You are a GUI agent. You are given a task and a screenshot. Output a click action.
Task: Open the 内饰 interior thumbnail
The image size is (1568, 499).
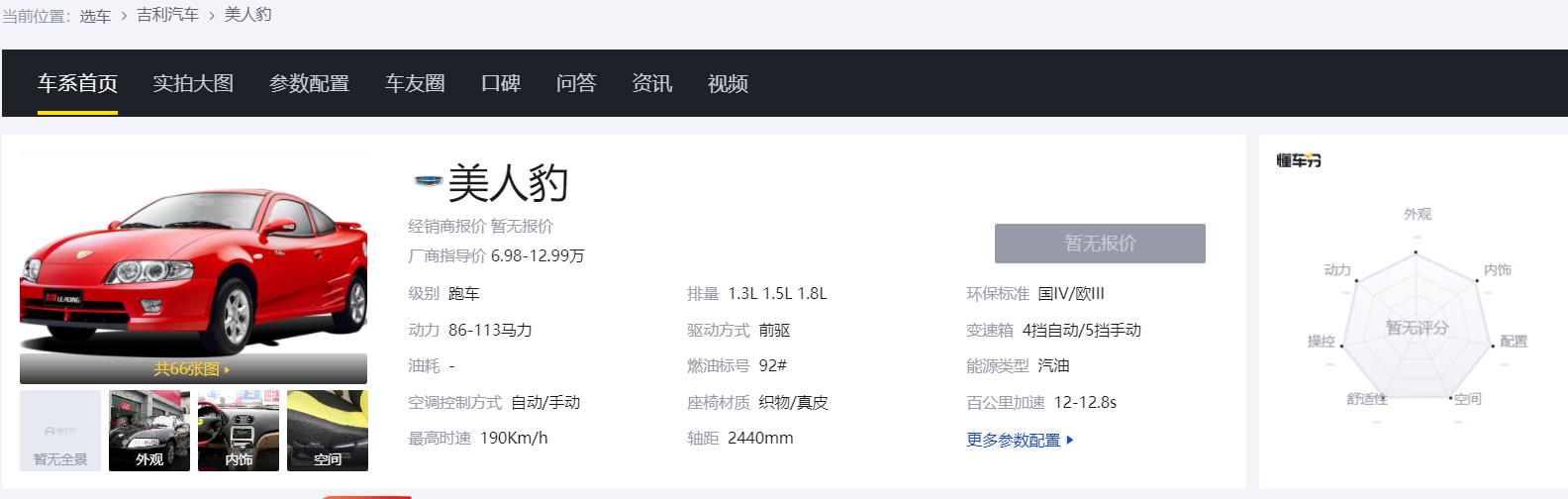pyautogui.click(x=239, y=431)
